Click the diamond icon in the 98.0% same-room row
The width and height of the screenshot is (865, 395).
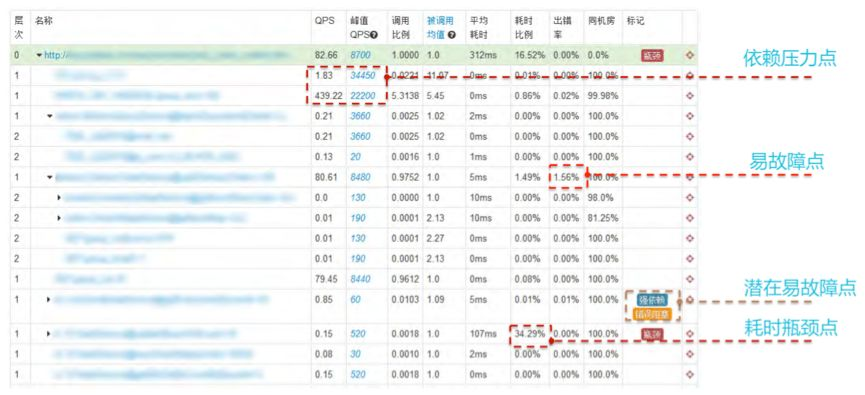point(690,198)
